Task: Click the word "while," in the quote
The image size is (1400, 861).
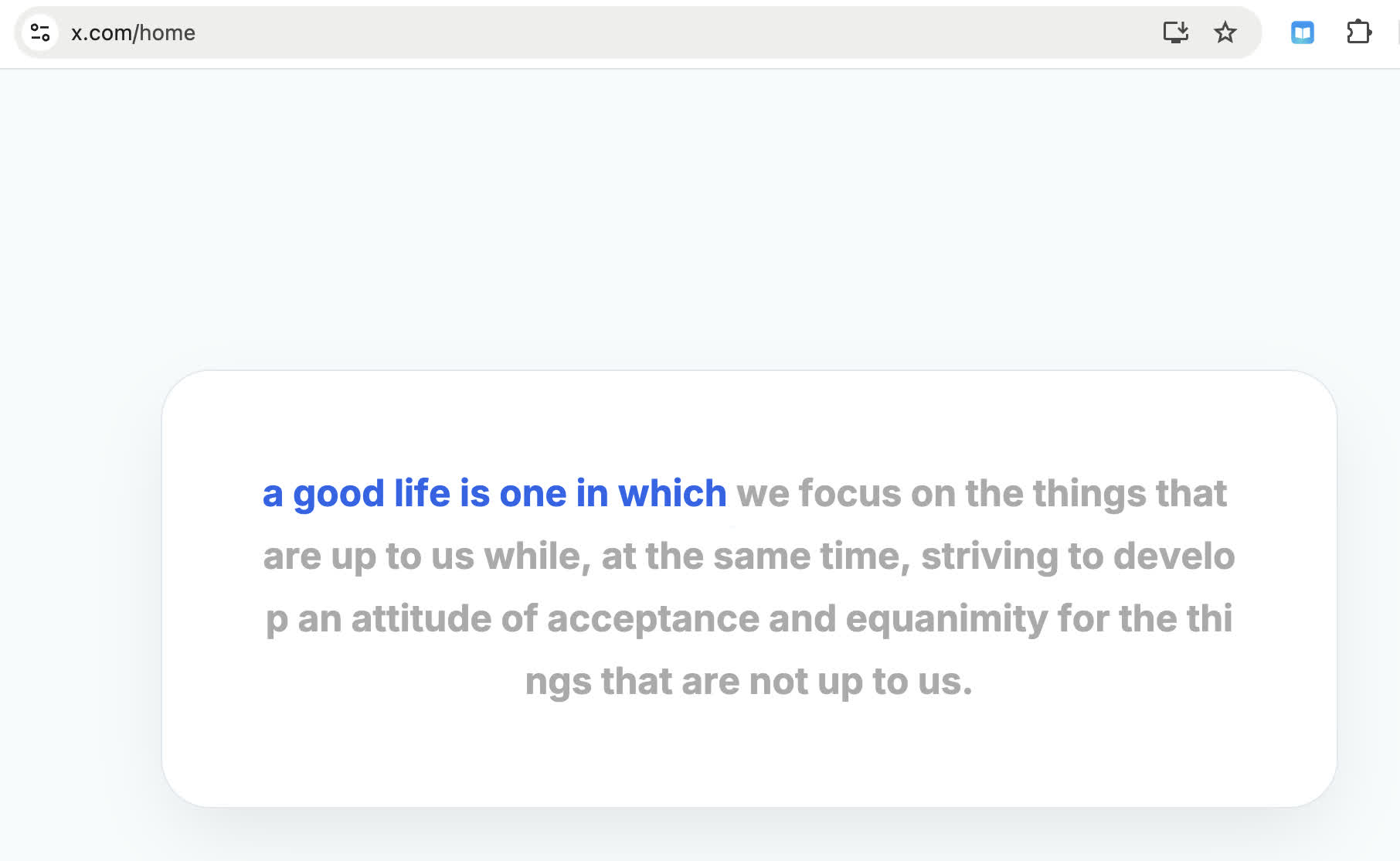Action: (537, 556)
